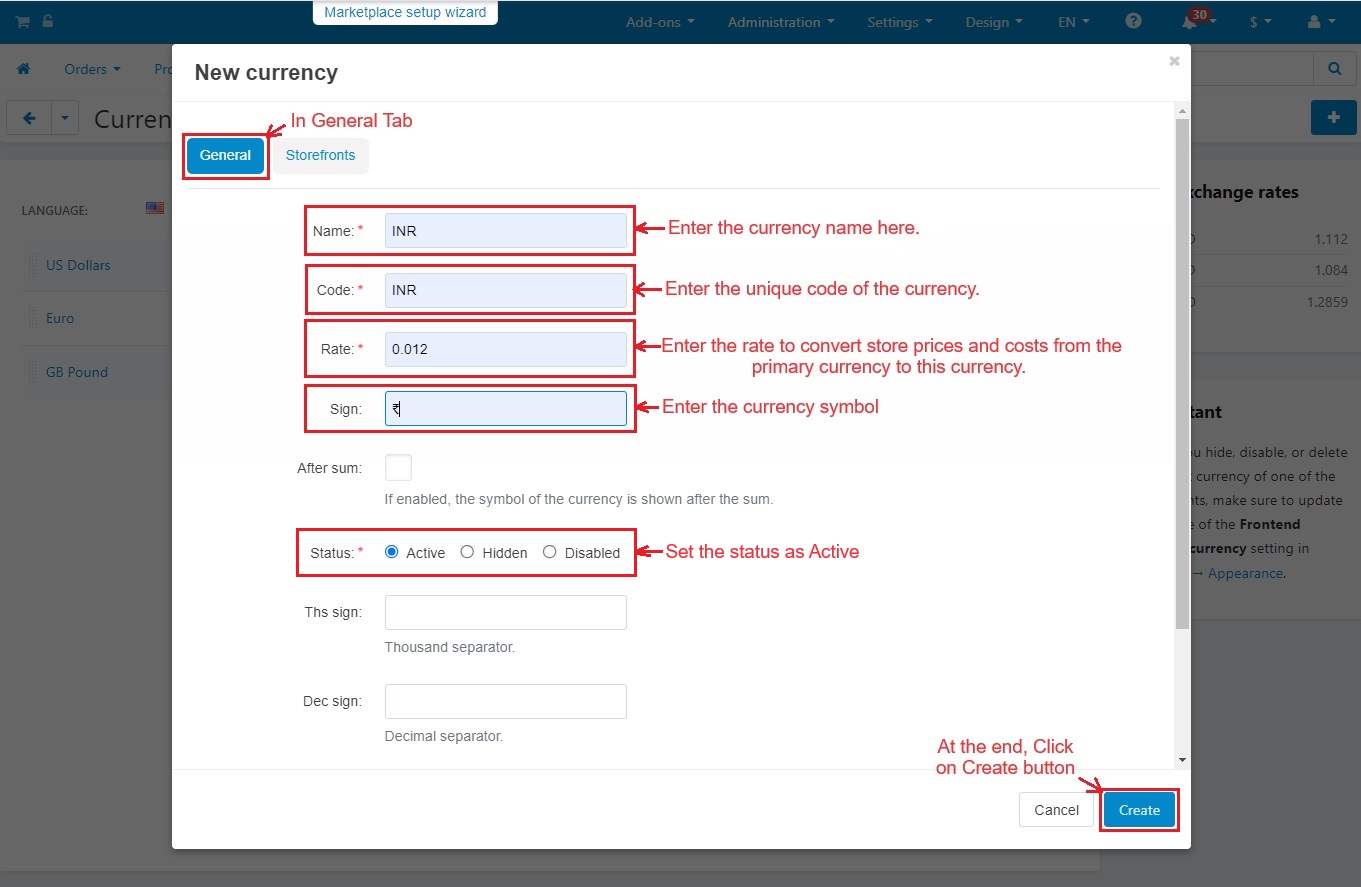This screenshot has height=887, width=1361.
Task: Click exchange rate value 1.112
Action: (x=1332, y=240)
